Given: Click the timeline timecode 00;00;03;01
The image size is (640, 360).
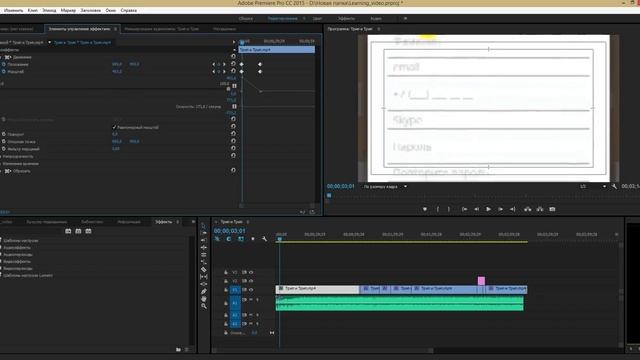Looking at the screenshot, I should tap(230, 231).
